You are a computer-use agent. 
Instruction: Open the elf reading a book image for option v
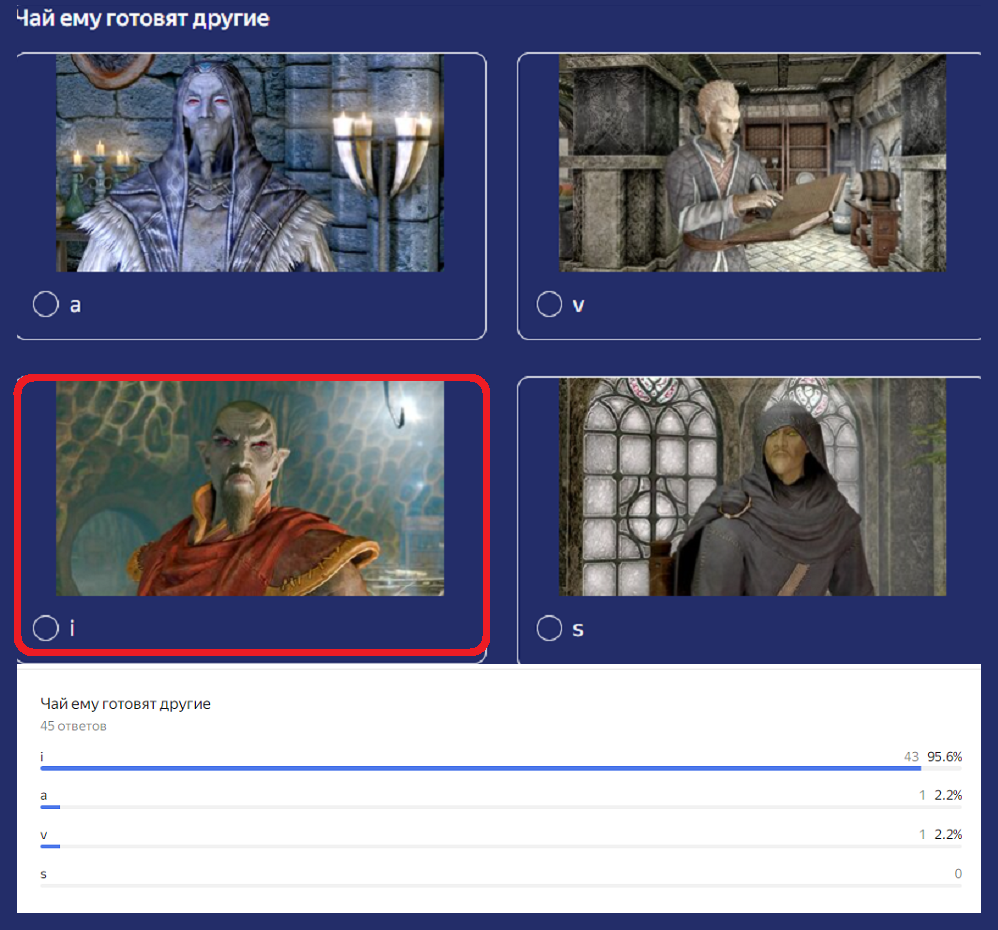tap(752, 163)
